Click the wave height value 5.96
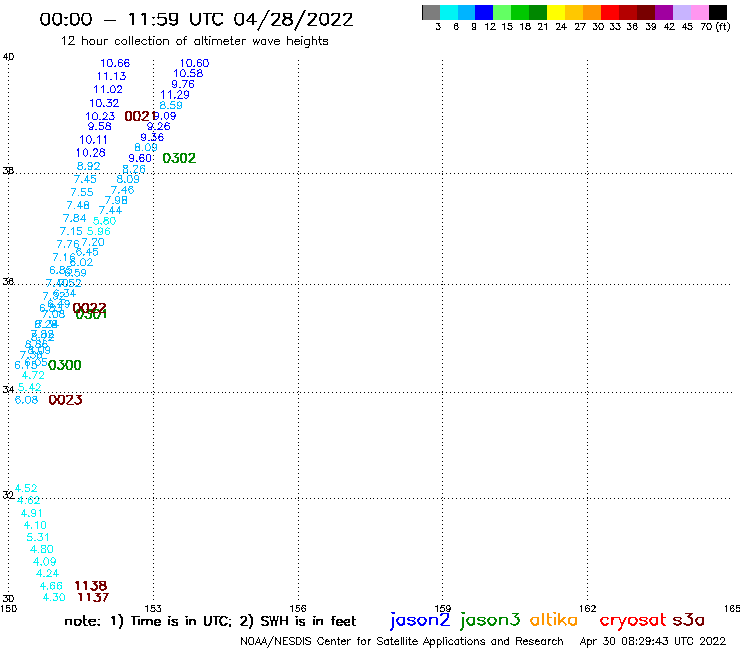The height and width of the screenshot is (650, 740). (x=99, y=231)
